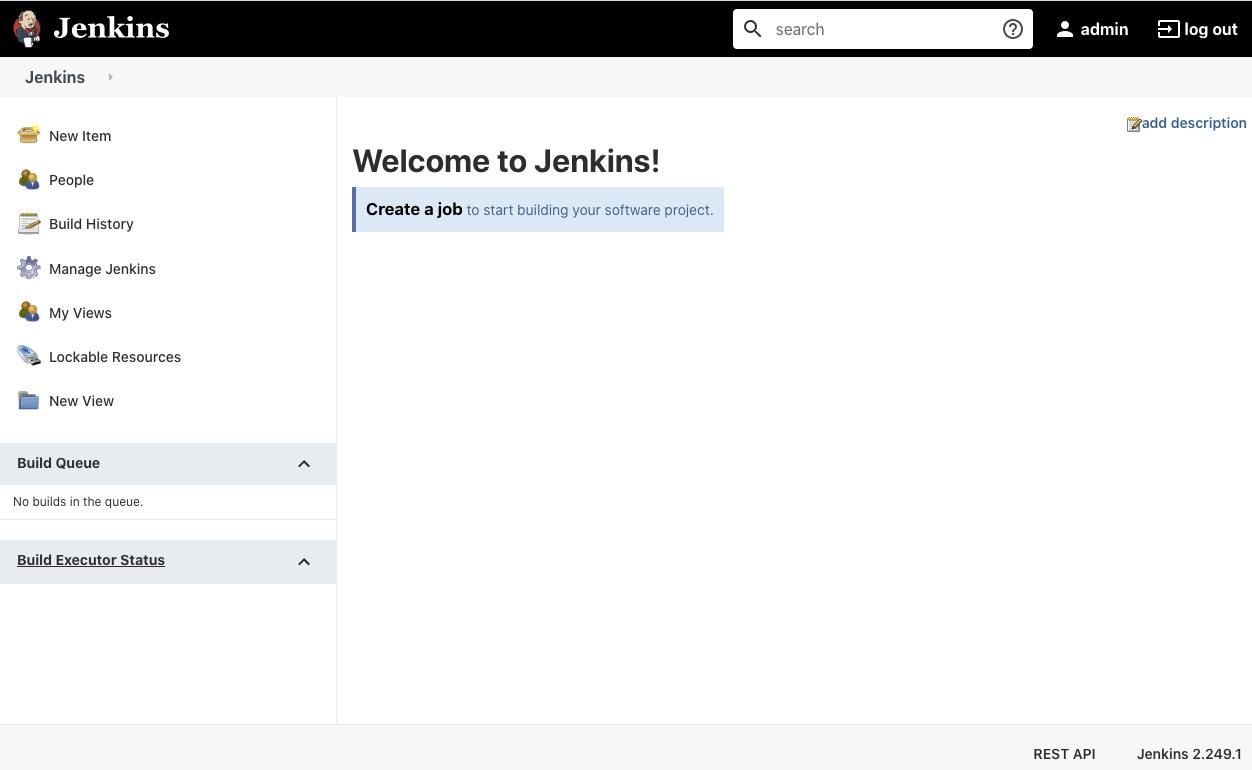Click the My Views icon
This screenshot has width=1252, height=770.
(29, 312)
